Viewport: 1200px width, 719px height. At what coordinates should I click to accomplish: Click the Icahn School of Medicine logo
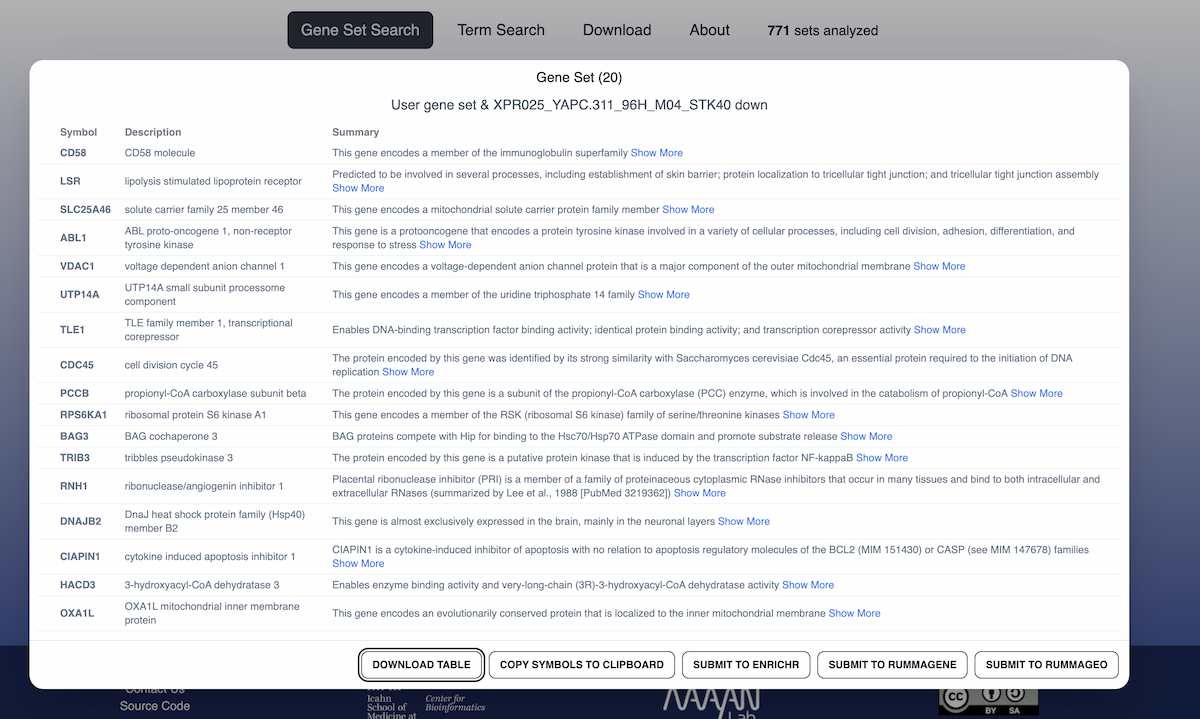(x=392, y=703)
